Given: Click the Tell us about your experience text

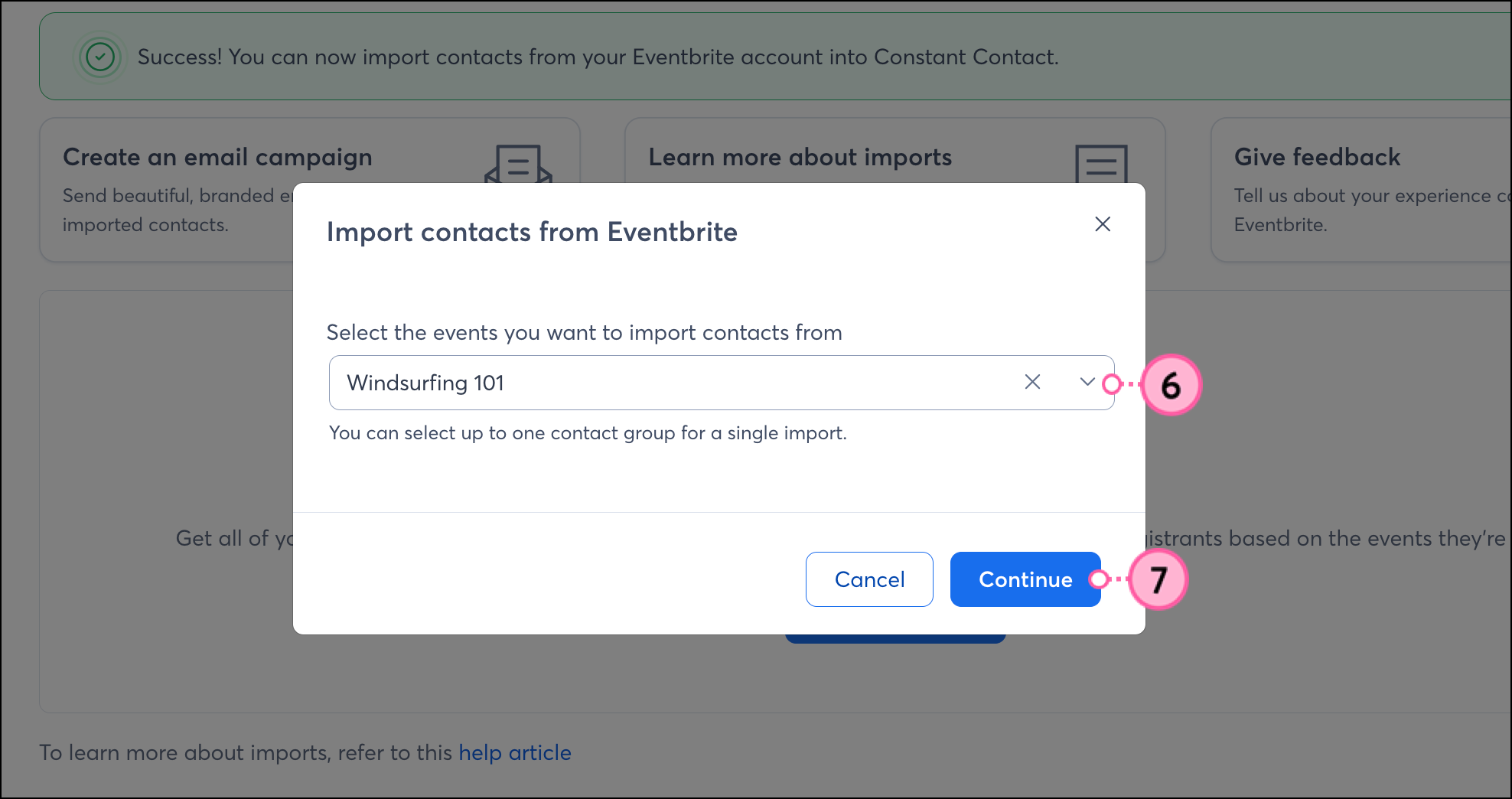Looking at the screenshot, I should click(1370, 197).
